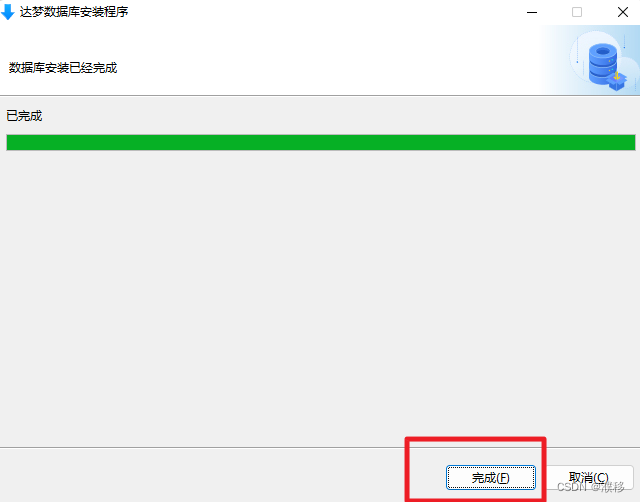640x502 pixels.
Task: Click the 已完成 status label
Action: point(24,116)
